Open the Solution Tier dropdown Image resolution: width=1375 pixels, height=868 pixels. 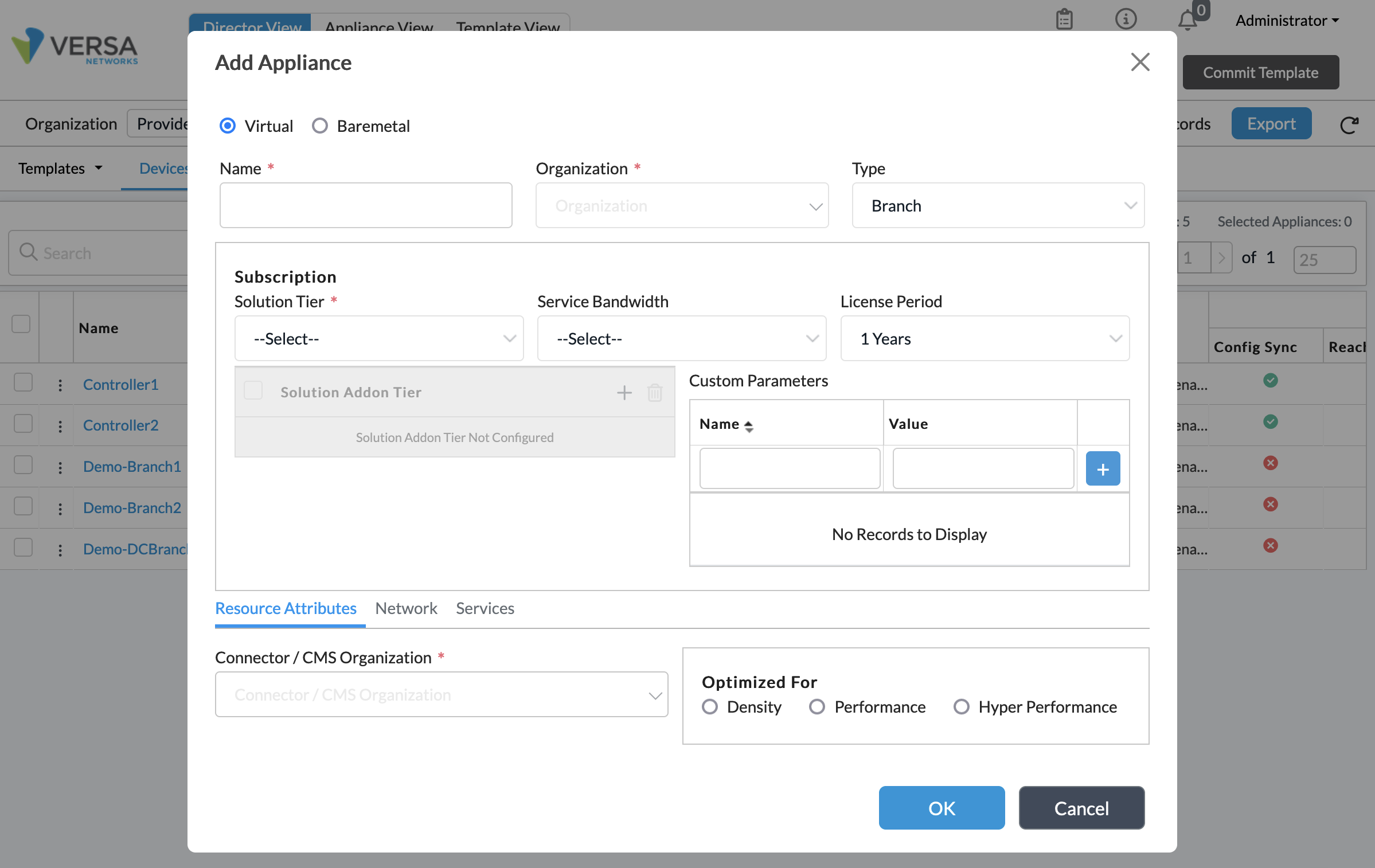[x=379, y=339]
